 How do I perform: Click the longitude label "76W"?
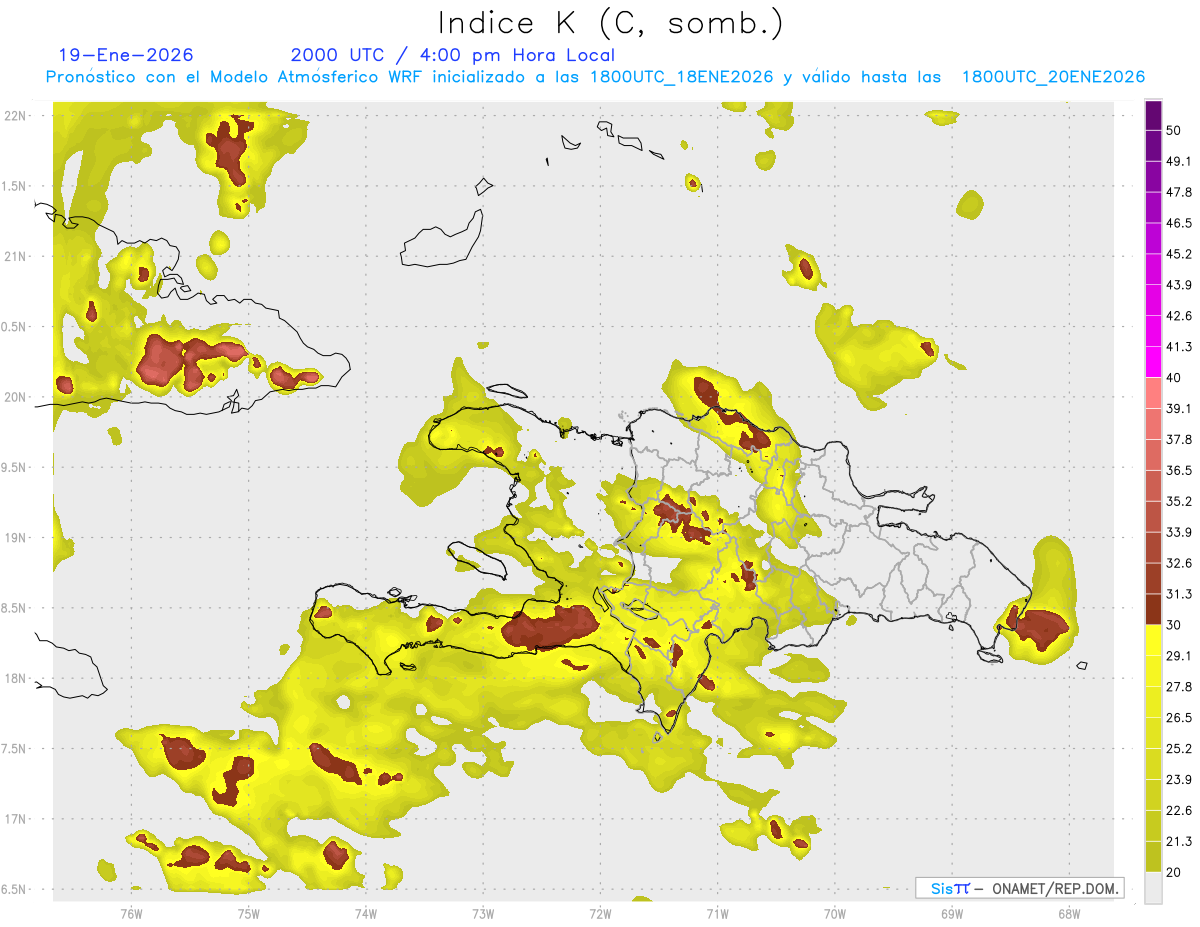point(131,913)
